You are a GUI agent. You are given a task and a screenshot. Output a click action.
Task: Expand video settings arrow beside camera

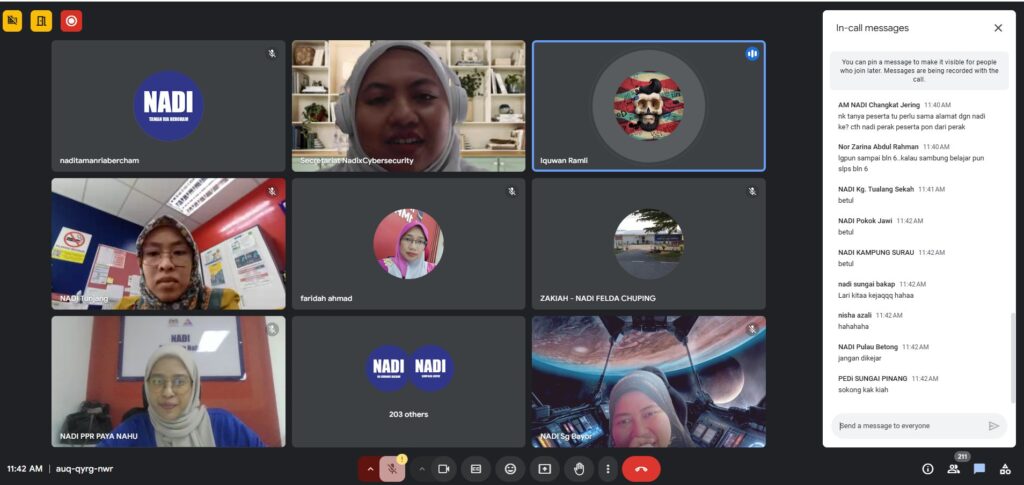click(421, 468)
